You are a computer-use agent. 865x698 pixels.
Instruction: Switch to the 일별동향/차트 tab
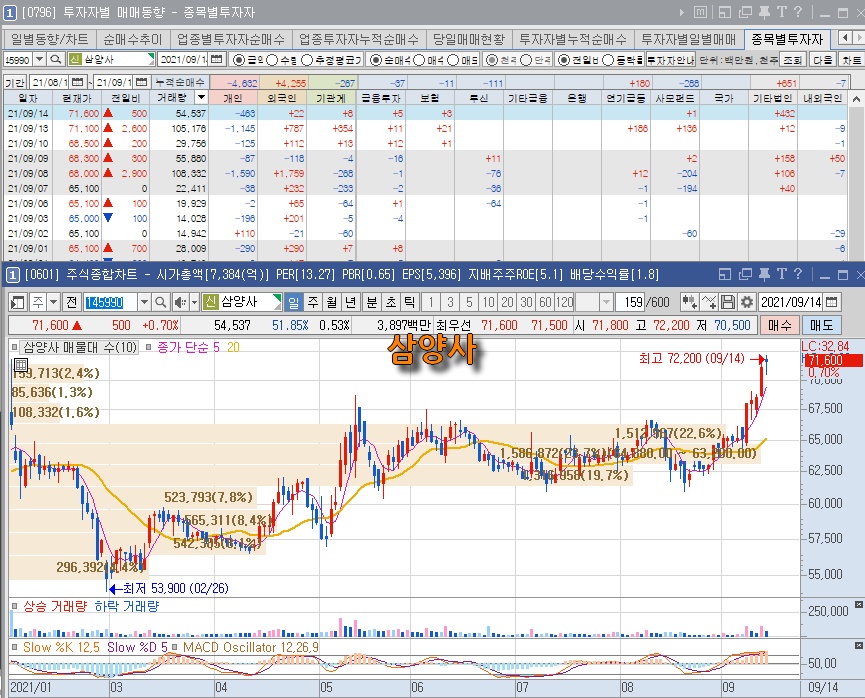click(50, 39)
